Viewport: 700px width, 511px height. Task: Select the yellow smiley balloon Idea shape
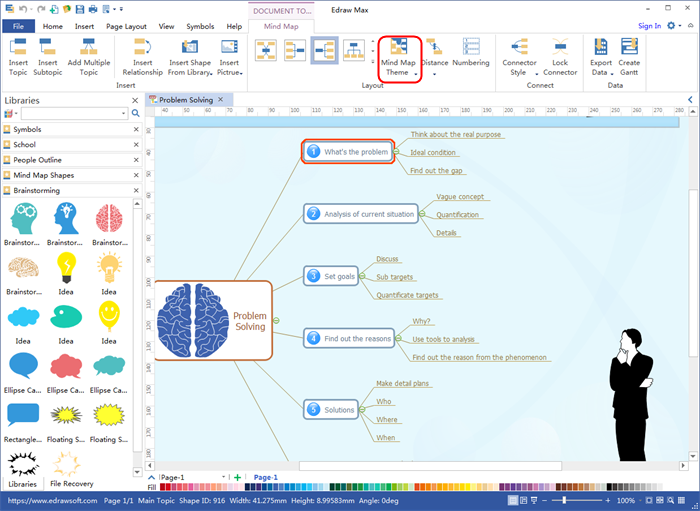coord(109,317)
